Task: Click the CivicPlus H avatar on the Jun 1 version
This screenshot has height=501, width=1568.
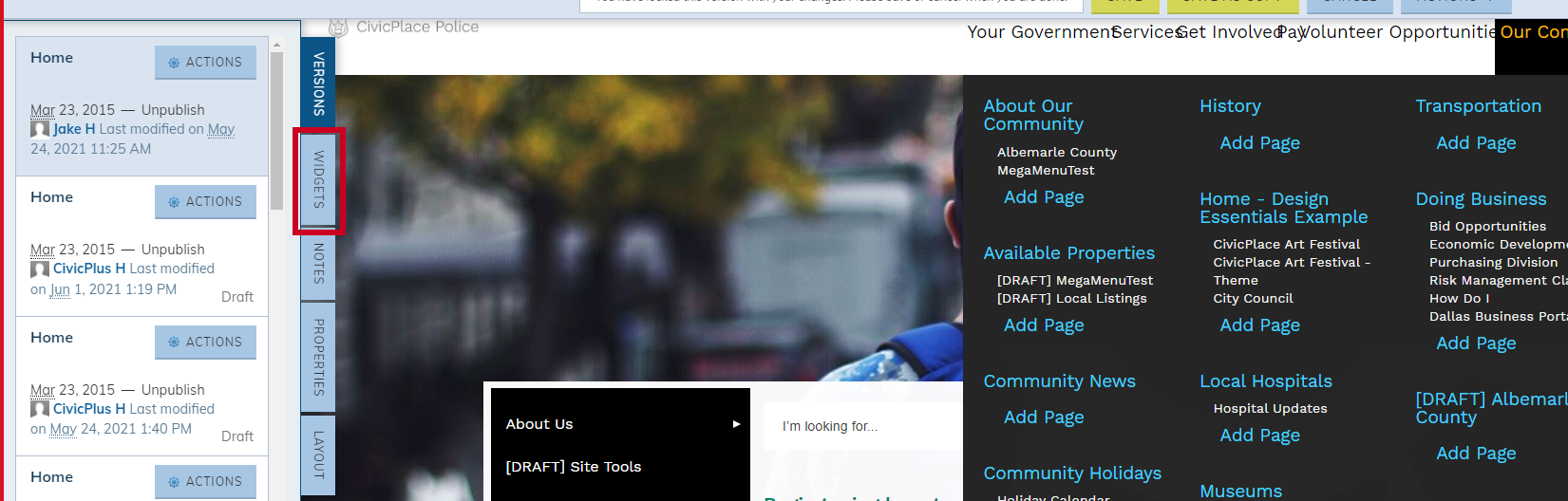Action: click(x=40, y=269)
